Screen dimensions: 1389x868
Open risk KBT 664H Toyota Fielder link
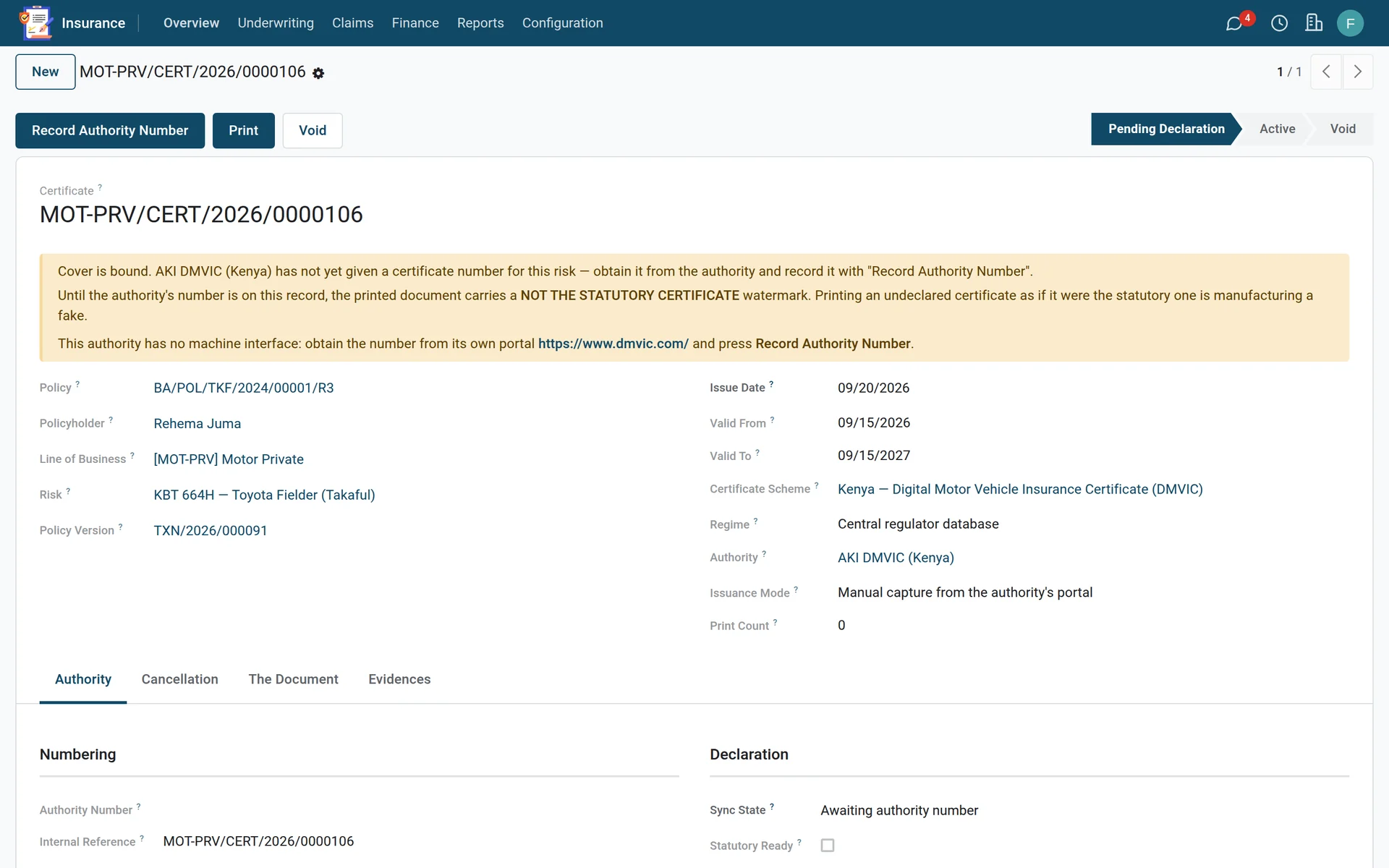(x=264, y=495)
